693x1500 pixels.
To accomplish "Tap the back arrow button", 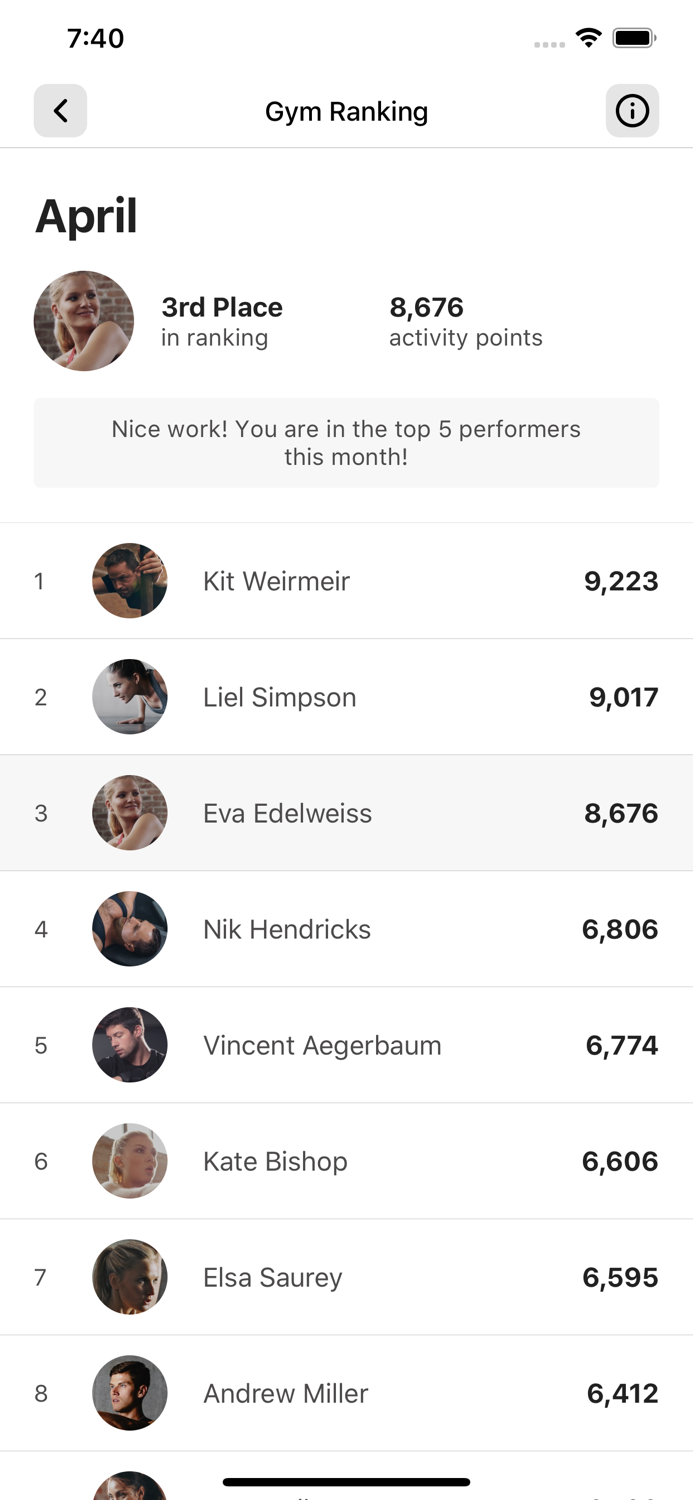I will pos(60,110).
